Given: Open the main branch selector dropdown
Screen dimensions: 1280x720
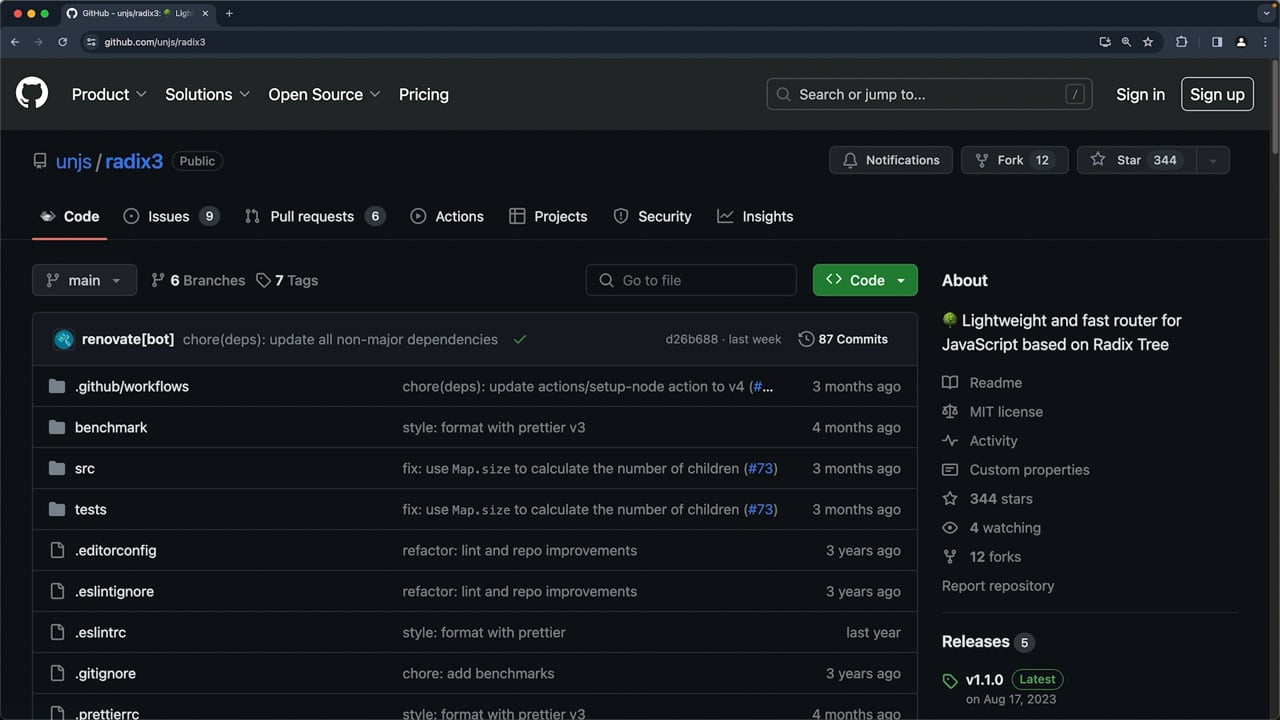Looking at the screenshot, I should (x=84, y=280).
